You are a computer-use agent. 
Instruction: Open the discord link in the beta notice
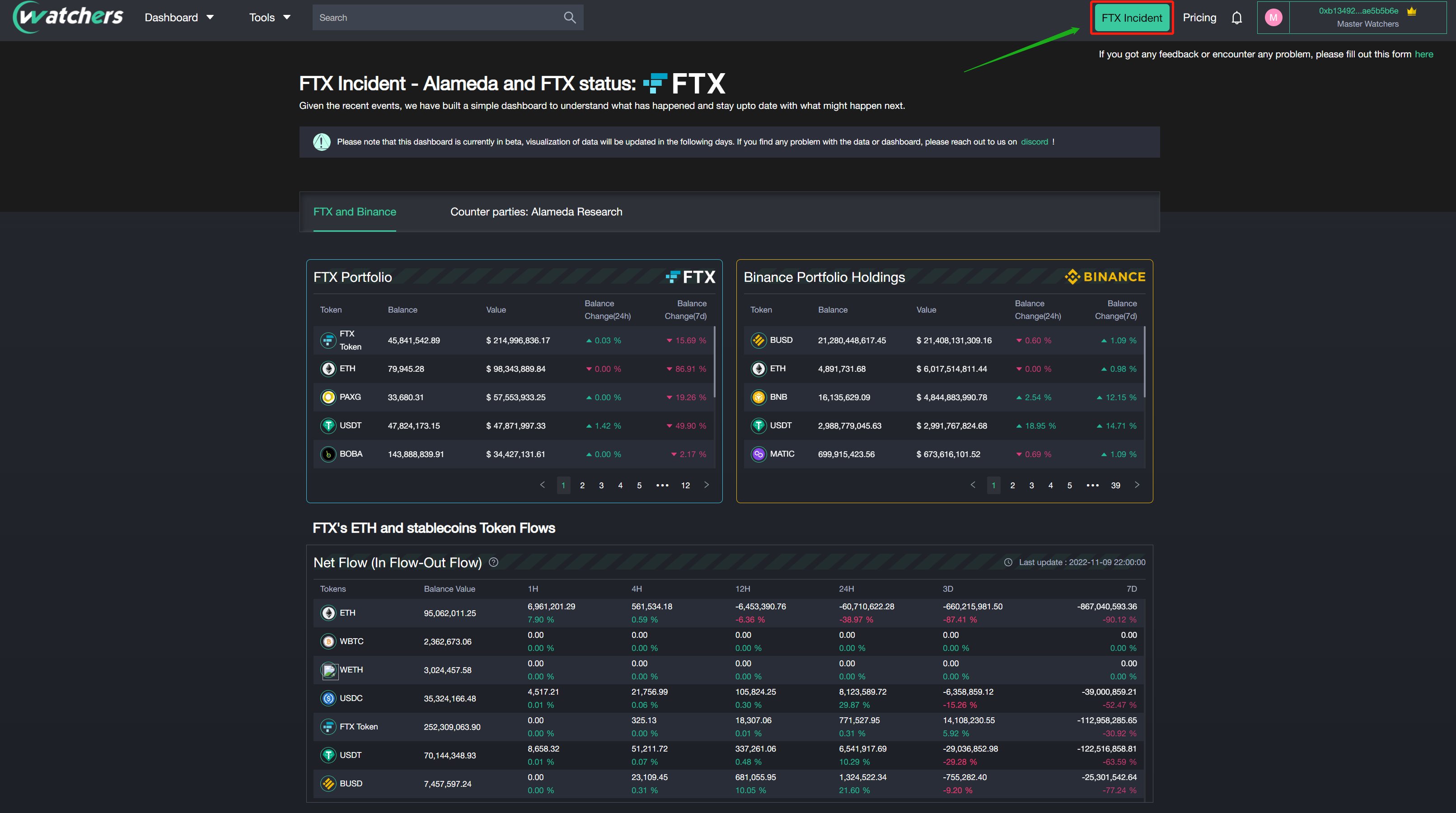coord(1035,142)
